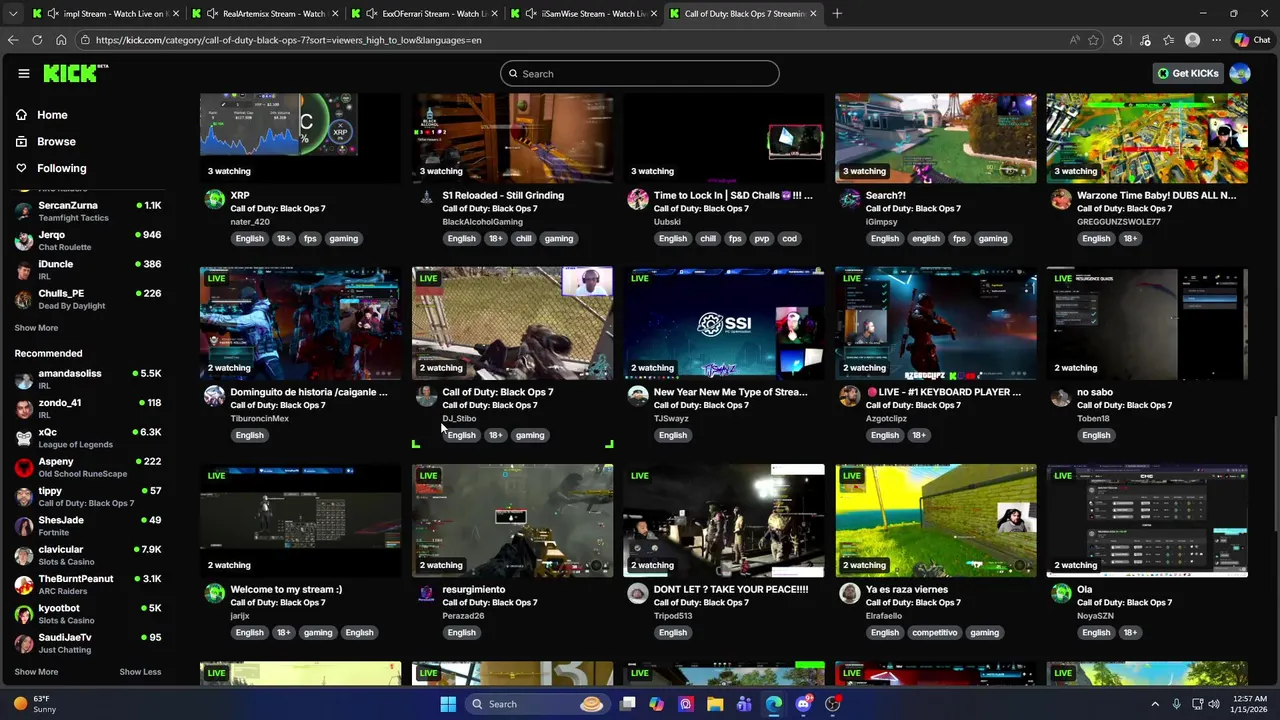Click Tripod513 channel name

(673, 616)
